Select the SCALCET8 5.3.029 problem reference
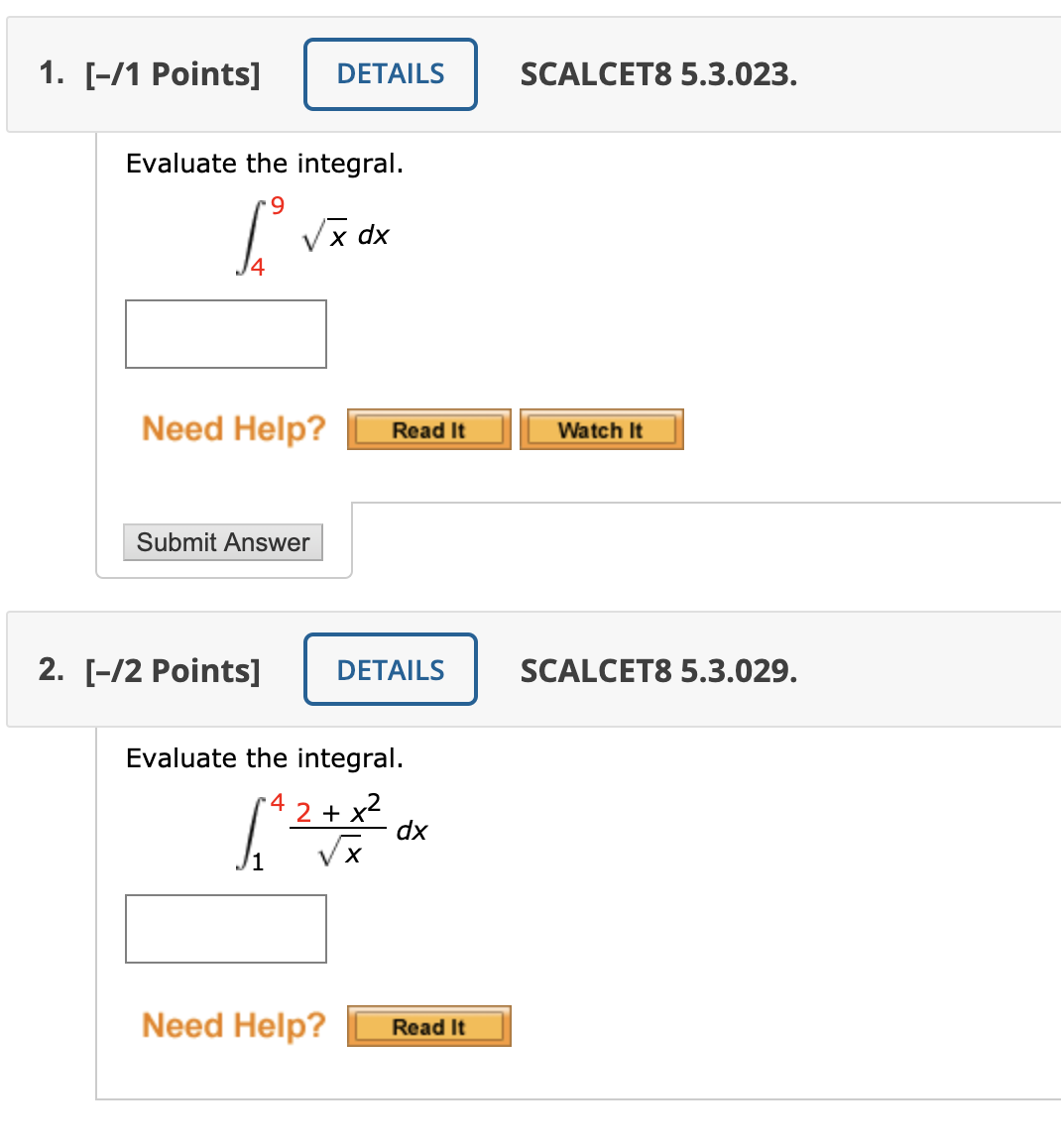The image size is (1061, 1148). (659, 669)
